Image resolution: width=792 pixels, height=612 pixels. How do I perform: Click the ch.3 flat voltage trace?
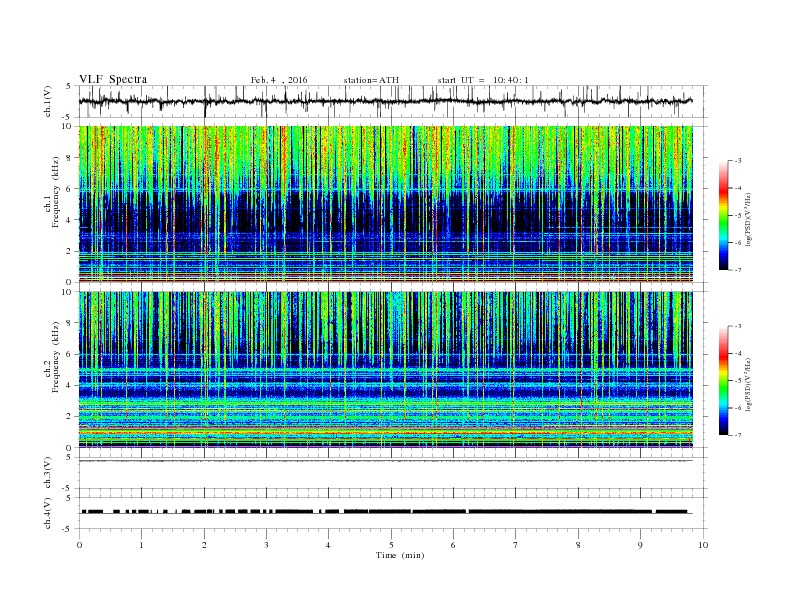click(385, 461)
